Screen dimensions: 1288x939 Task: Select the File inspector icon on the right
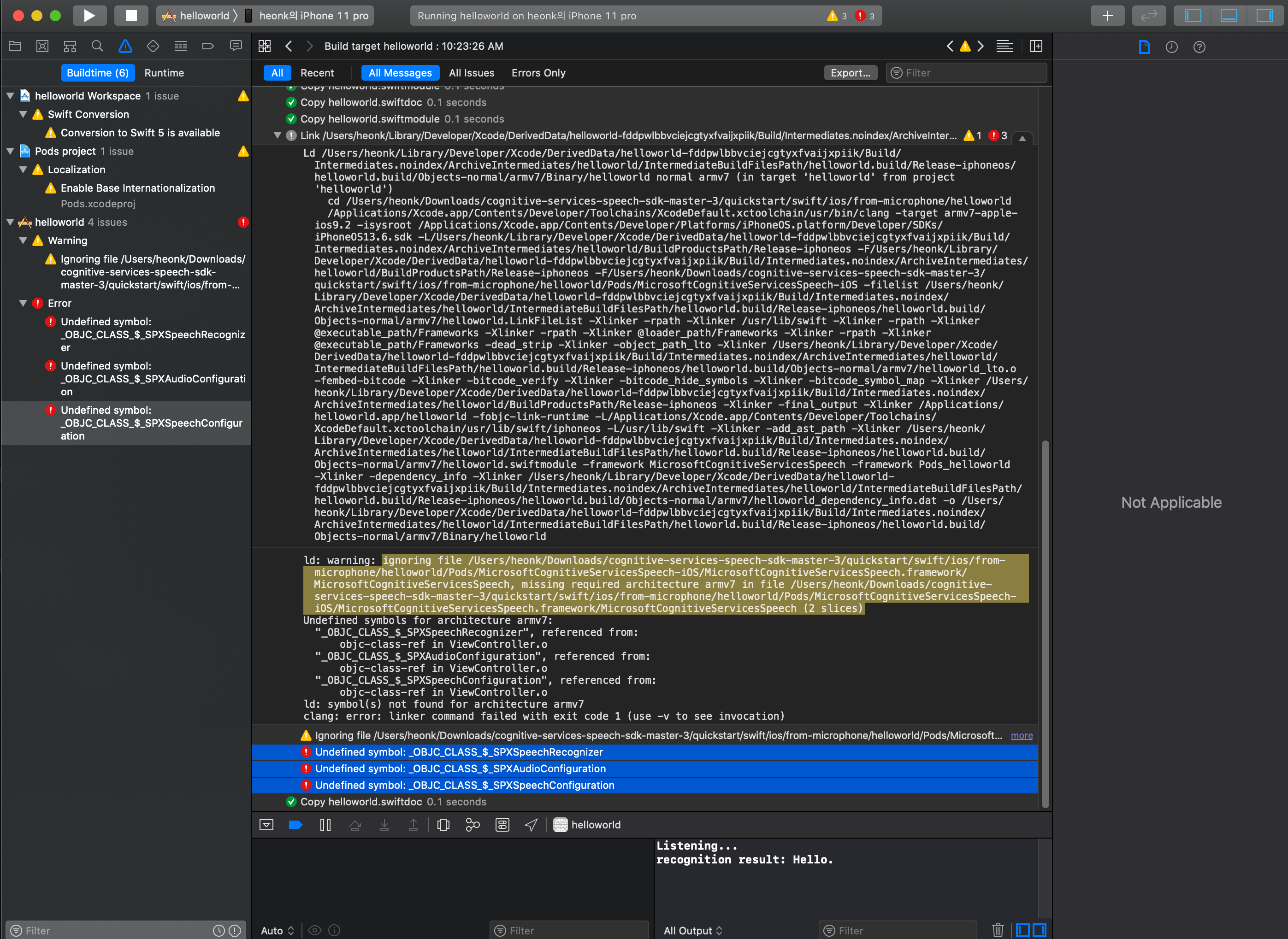point(1144,47)
